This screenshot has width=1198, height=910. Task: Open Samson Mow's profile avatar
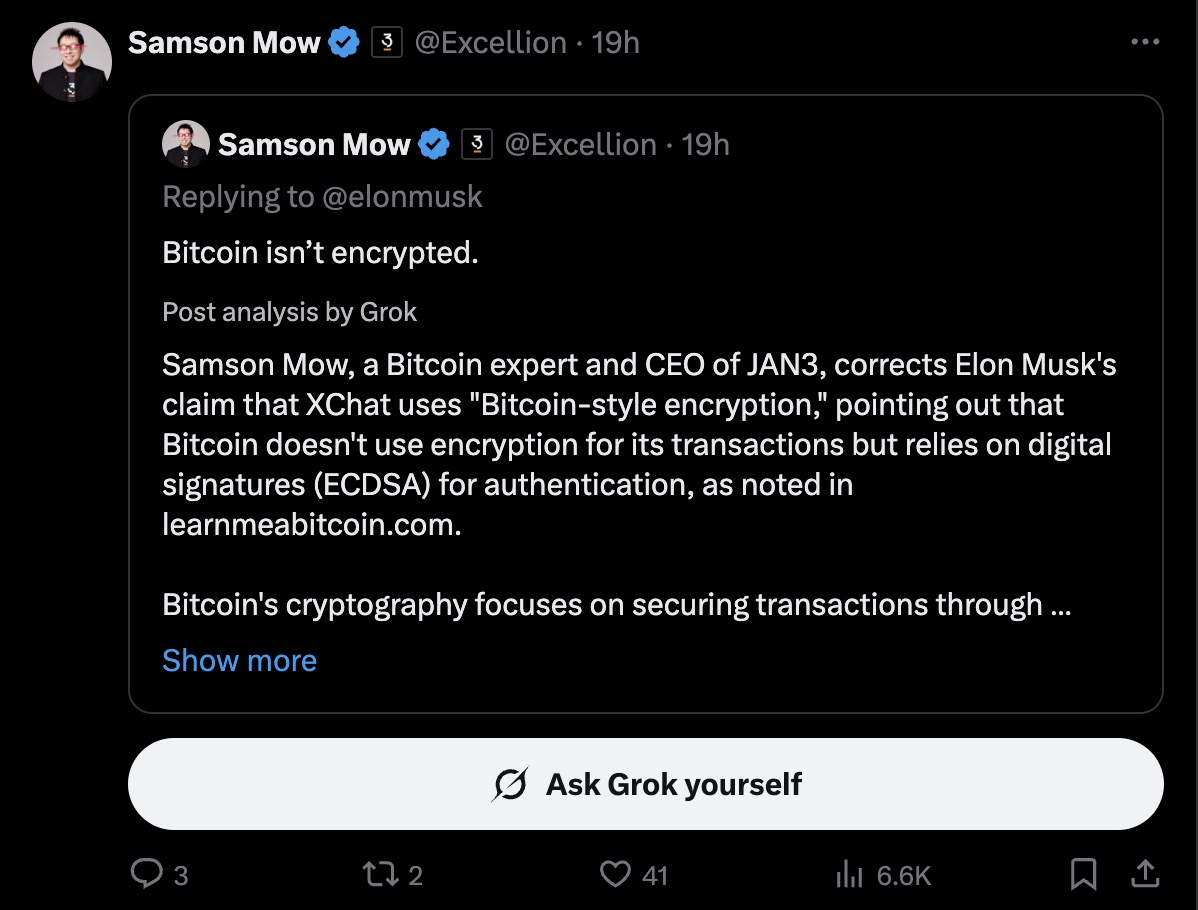[x=71, y=61]
